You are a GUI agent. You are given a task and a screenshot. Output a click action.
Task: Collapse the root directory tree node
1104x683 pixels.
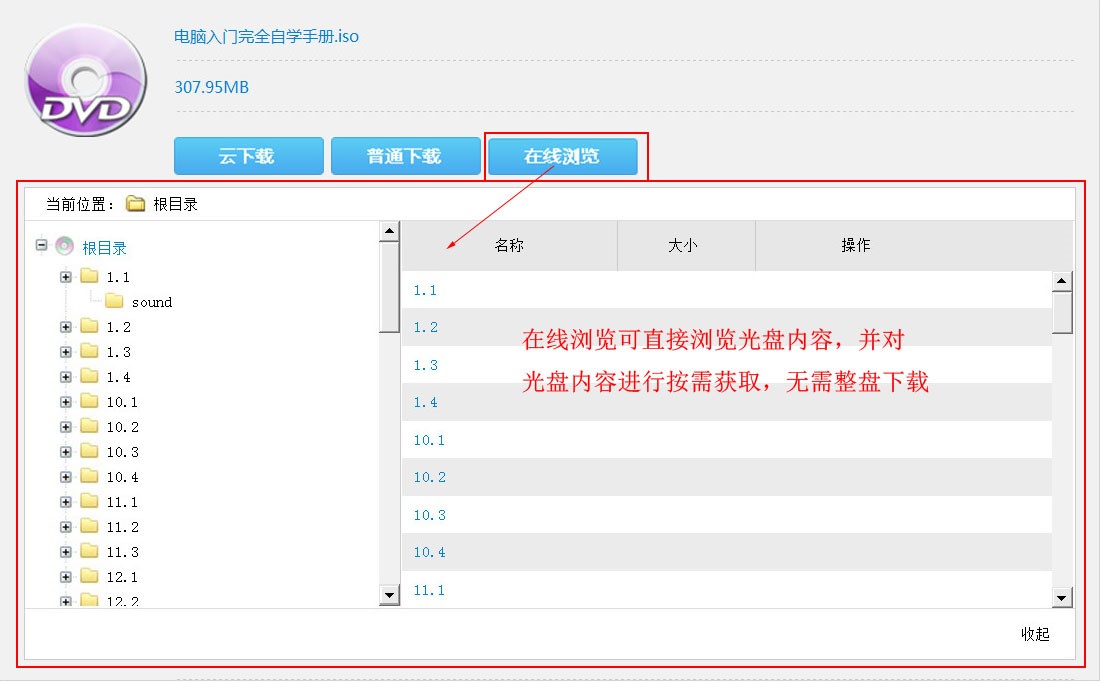pyautogui.click(x=41, y=245)
